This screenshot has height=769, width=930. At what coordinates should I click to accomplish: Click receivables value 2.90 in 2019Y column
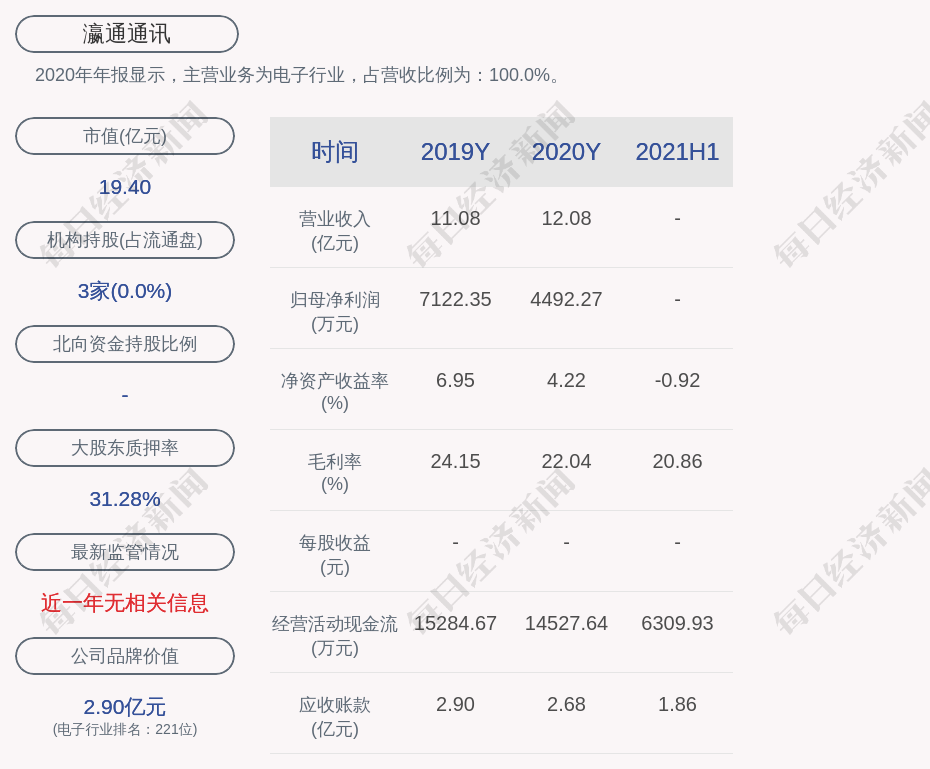tap(455, 704)
